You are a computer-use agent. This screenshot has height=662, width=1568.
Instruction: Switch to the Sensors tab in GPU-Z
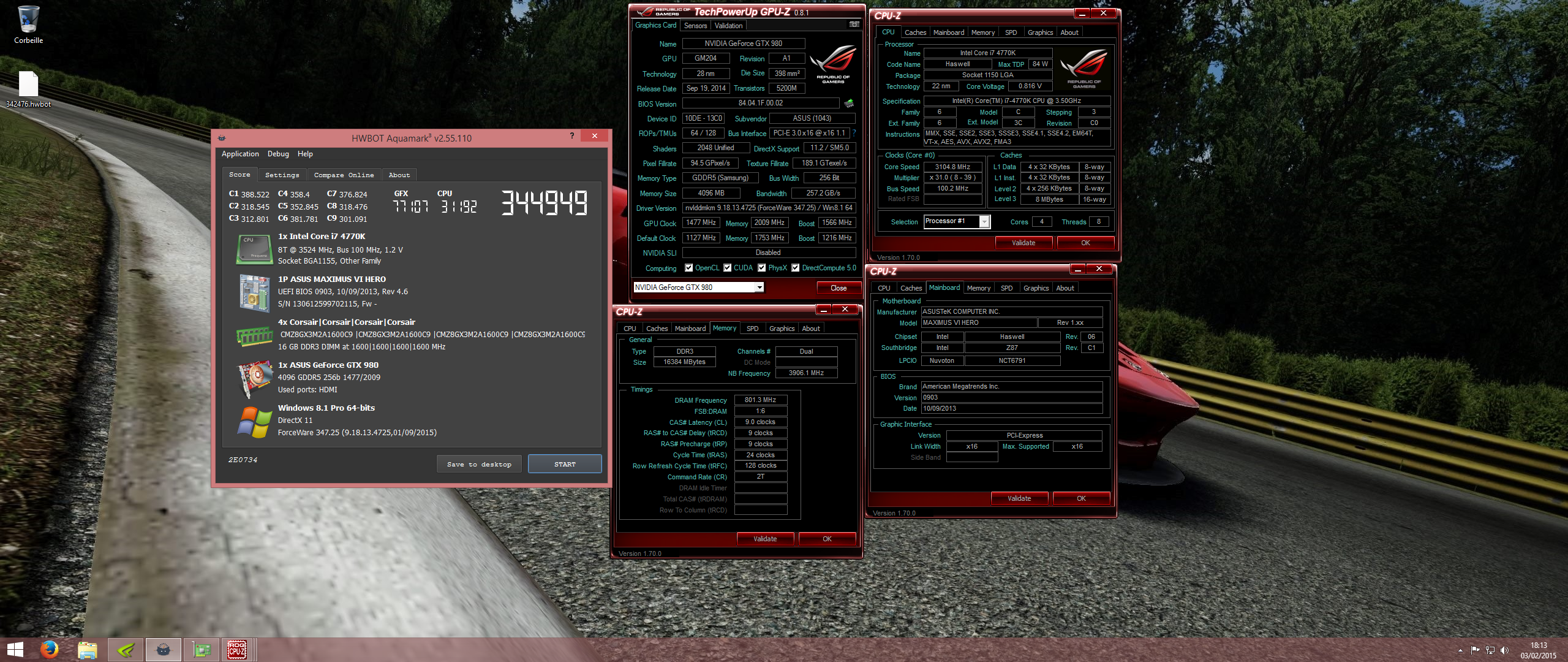[695, 26]
